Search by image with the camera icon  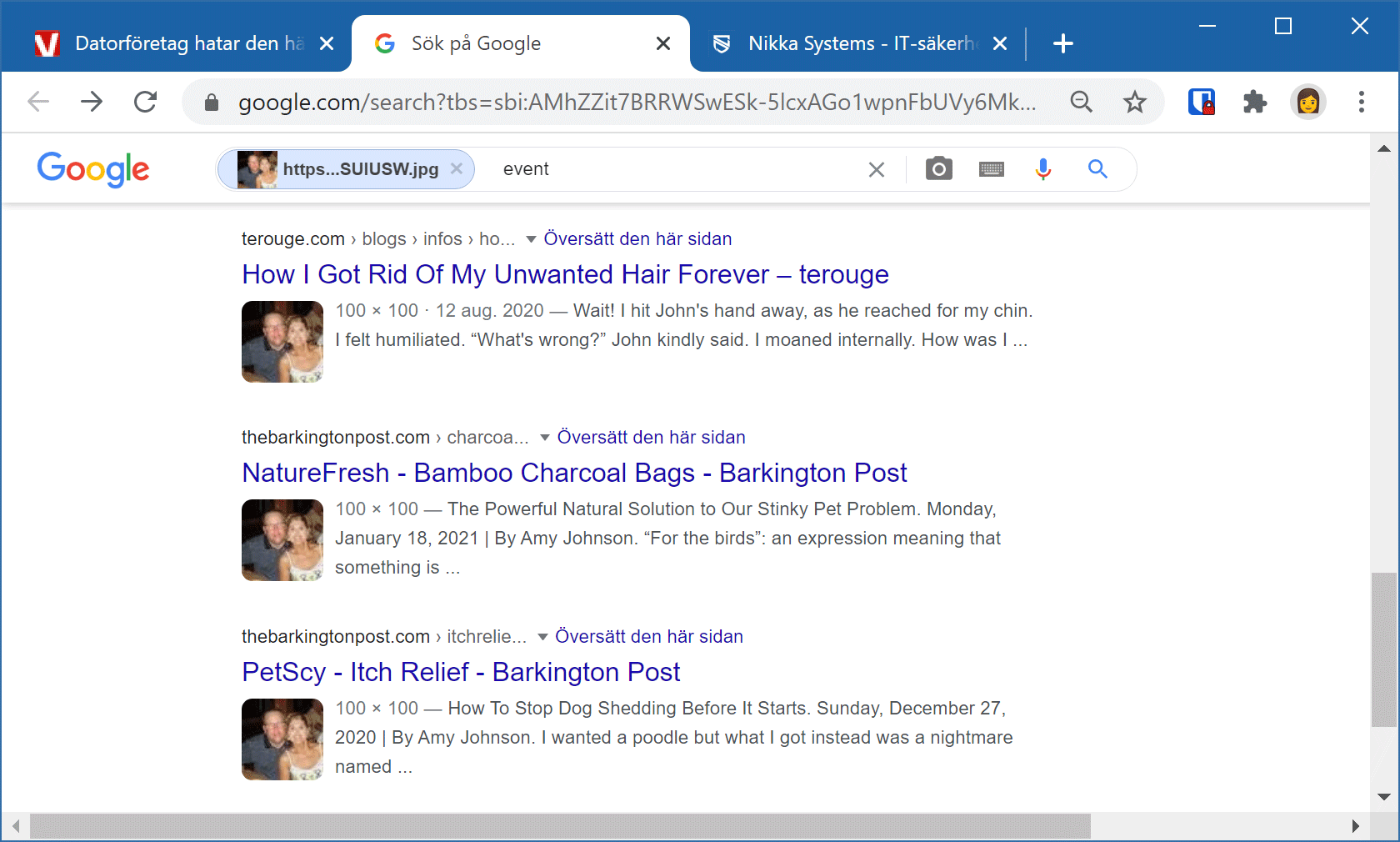tap(939, 169)
